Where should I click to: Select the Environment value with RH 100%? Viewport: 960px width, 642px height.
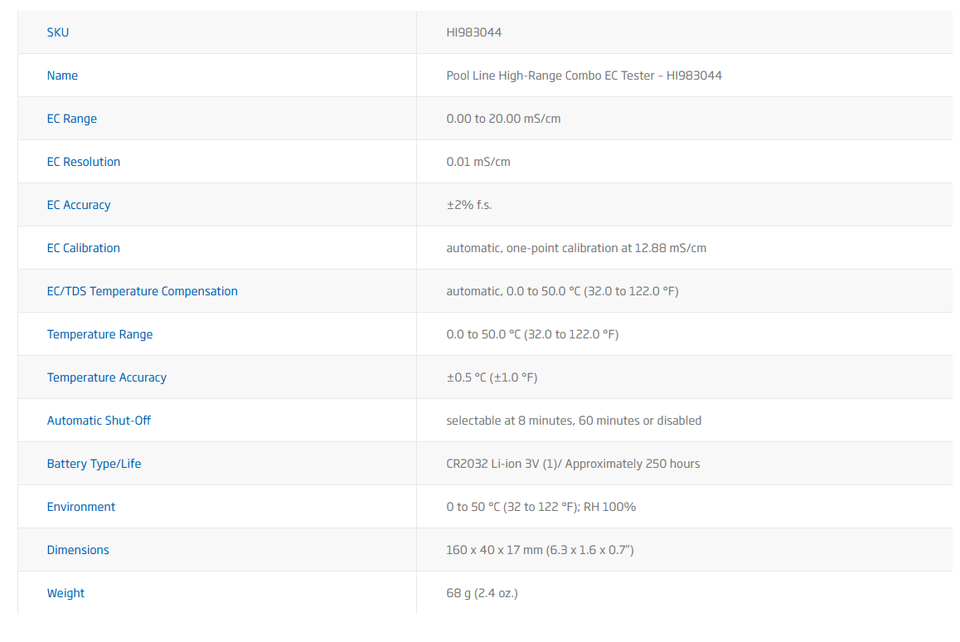pos(541,507)
